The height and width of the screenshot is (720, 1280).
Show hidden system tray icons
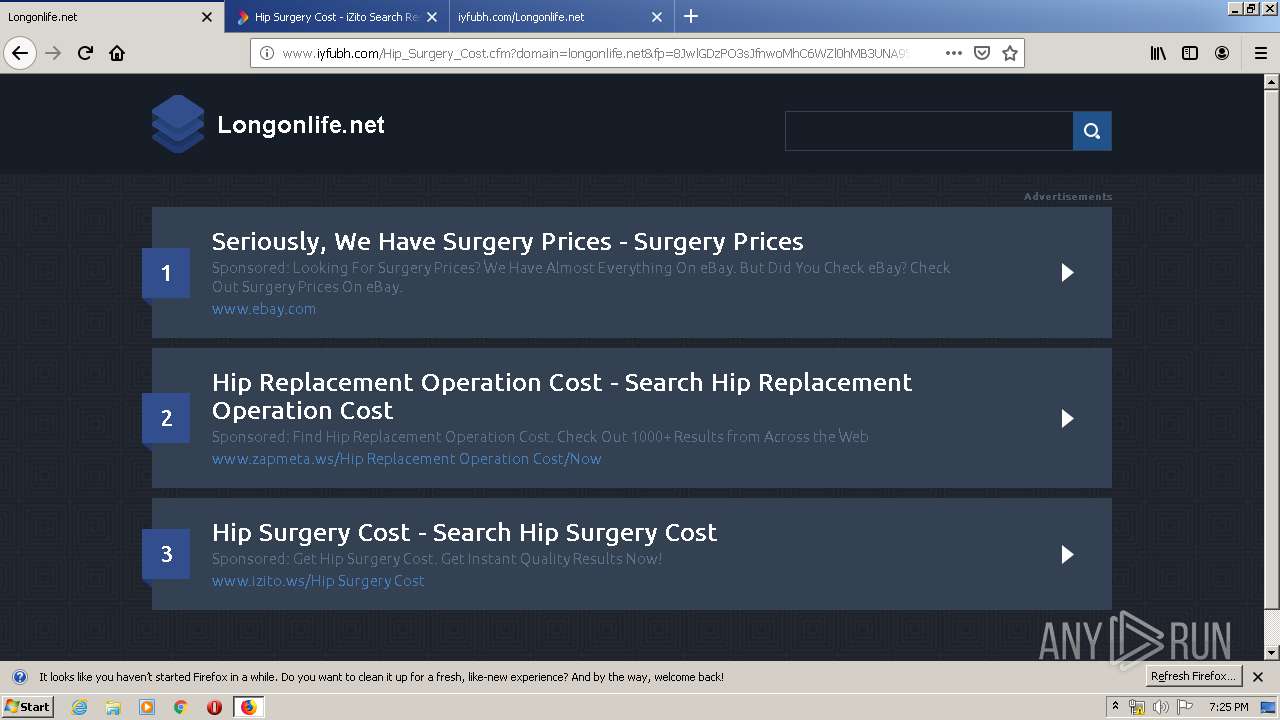point(1115,706)
